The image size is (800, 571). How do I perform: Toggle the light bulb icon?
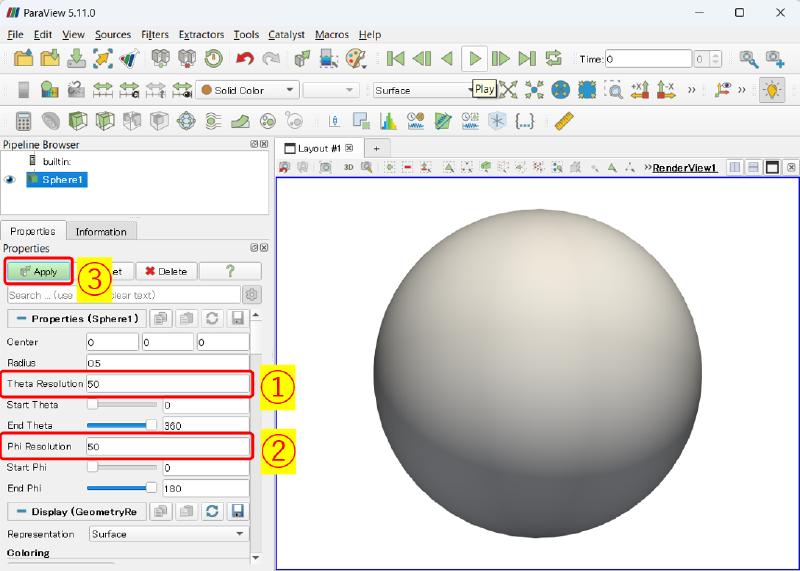(x=772, y=90)
